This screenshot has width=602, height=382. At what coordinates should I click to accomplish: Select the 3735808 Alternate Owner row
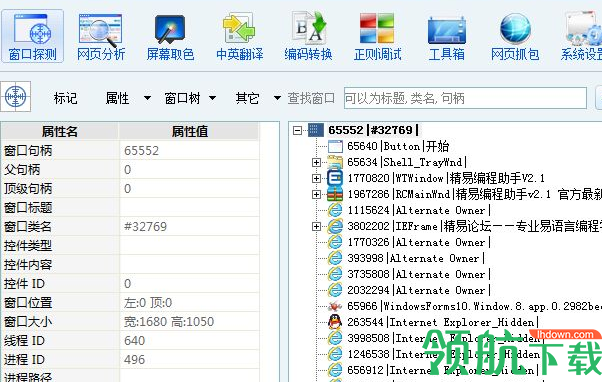(419, 275)
